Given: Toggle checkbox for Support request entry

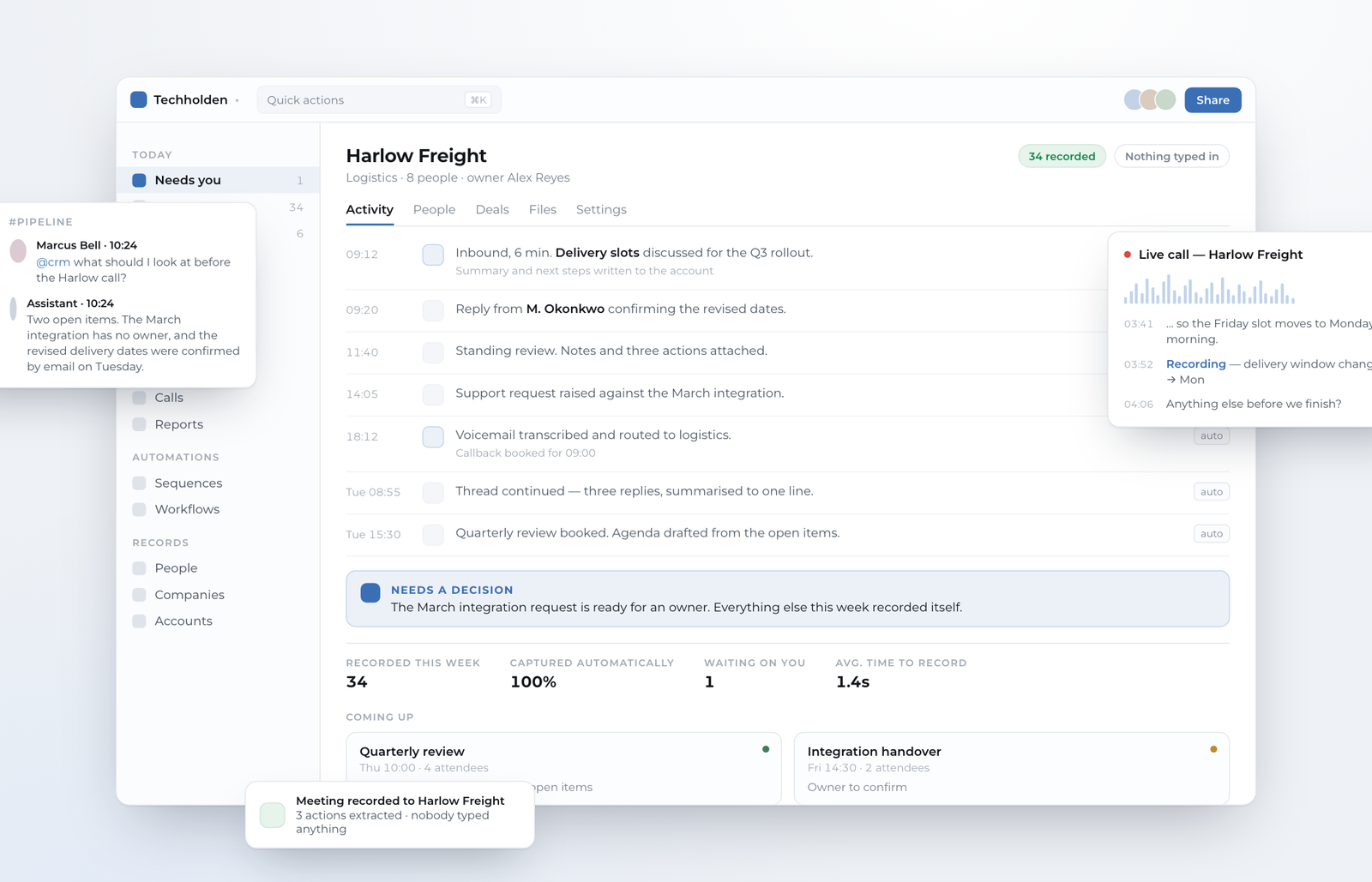Looking at the screenshot, I should click(x=433, y=394).
